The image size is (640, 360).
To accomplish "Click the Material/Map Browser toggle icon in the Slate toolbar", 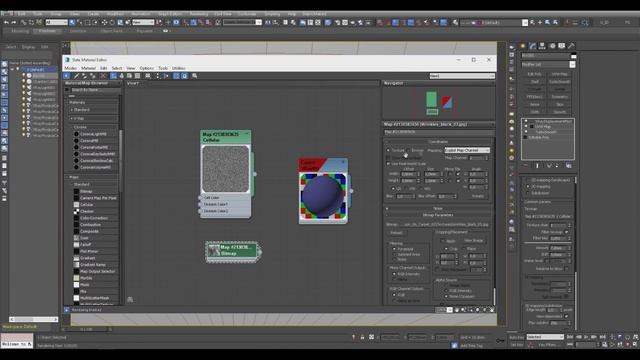I will pos(176,76).
